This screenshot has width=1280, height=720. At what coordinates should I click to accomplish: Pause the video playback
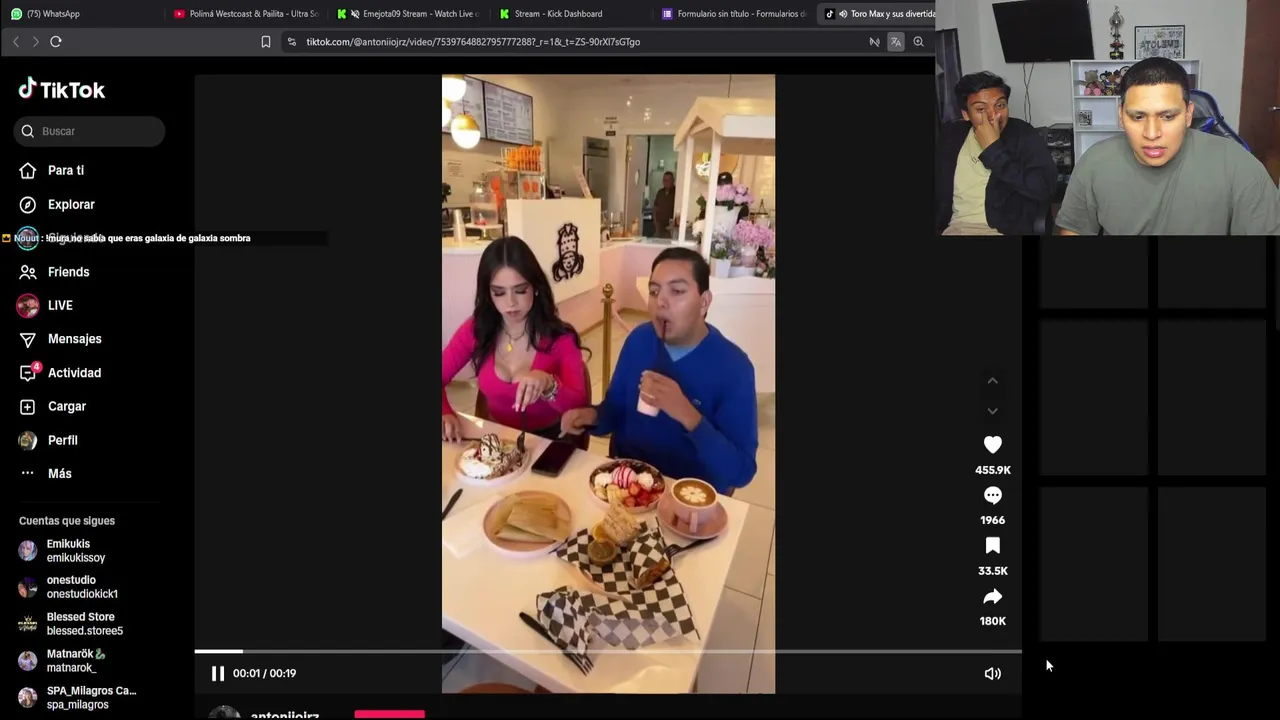217,673
